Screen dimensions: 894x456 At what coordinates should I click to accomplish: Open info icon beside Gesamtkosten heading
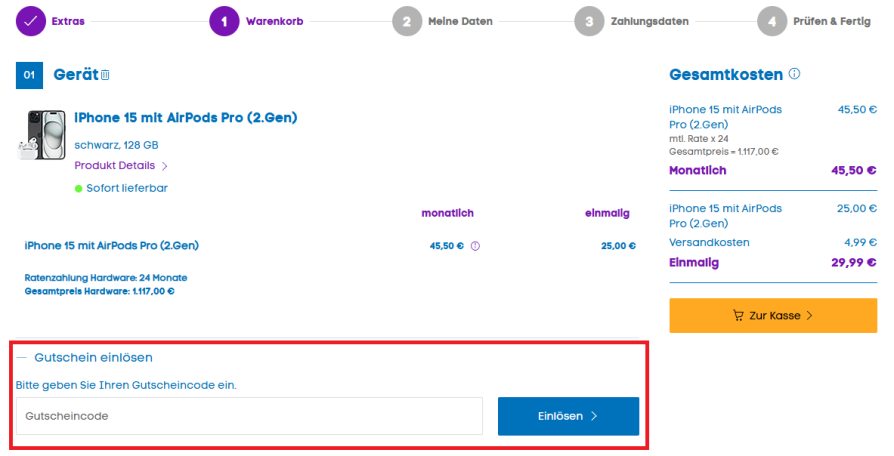(x=794, y=74)
